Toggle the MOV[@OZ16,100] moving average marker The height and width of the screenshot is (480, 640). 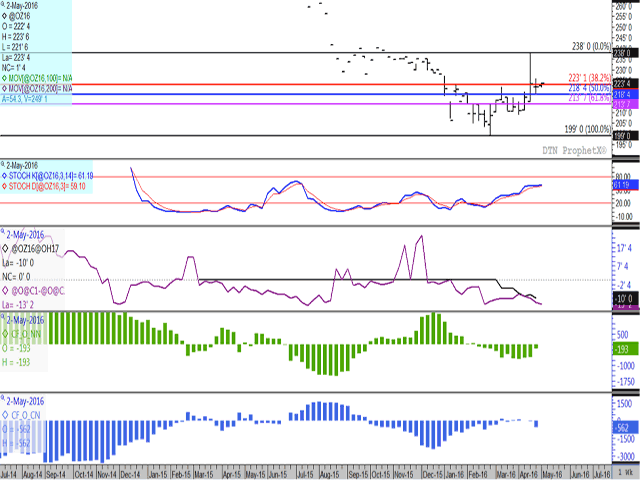tap(5, 78)
